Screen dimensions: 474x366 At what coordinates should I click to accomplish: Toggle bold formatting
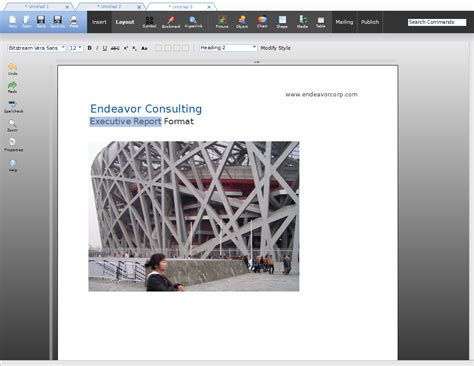click(89, 48)
